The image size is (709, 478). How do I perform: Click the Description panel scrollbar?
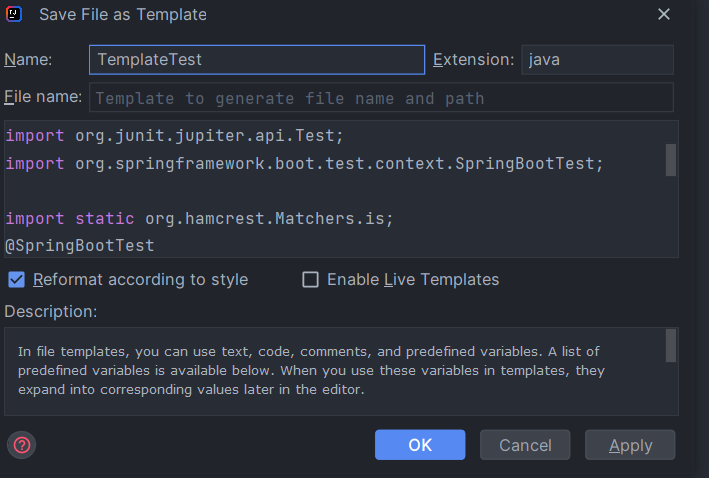point(671,346)
